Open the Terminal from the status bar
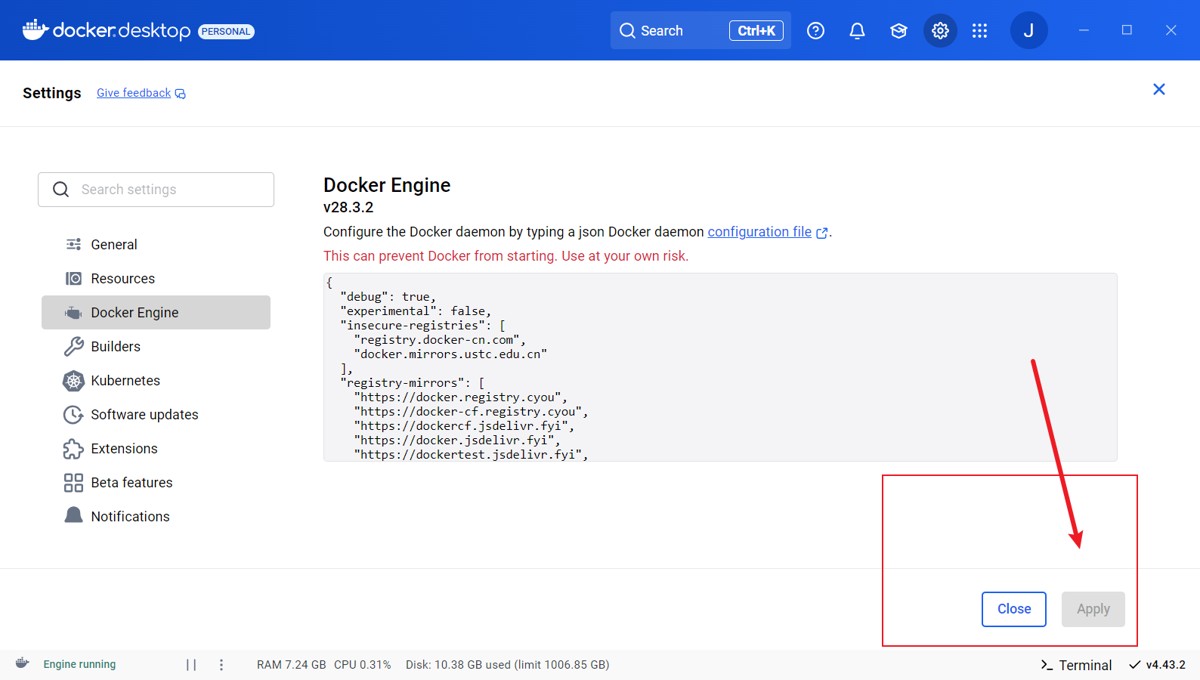The width and height of the screenshot is (1200, 680). coord(1076,665)
